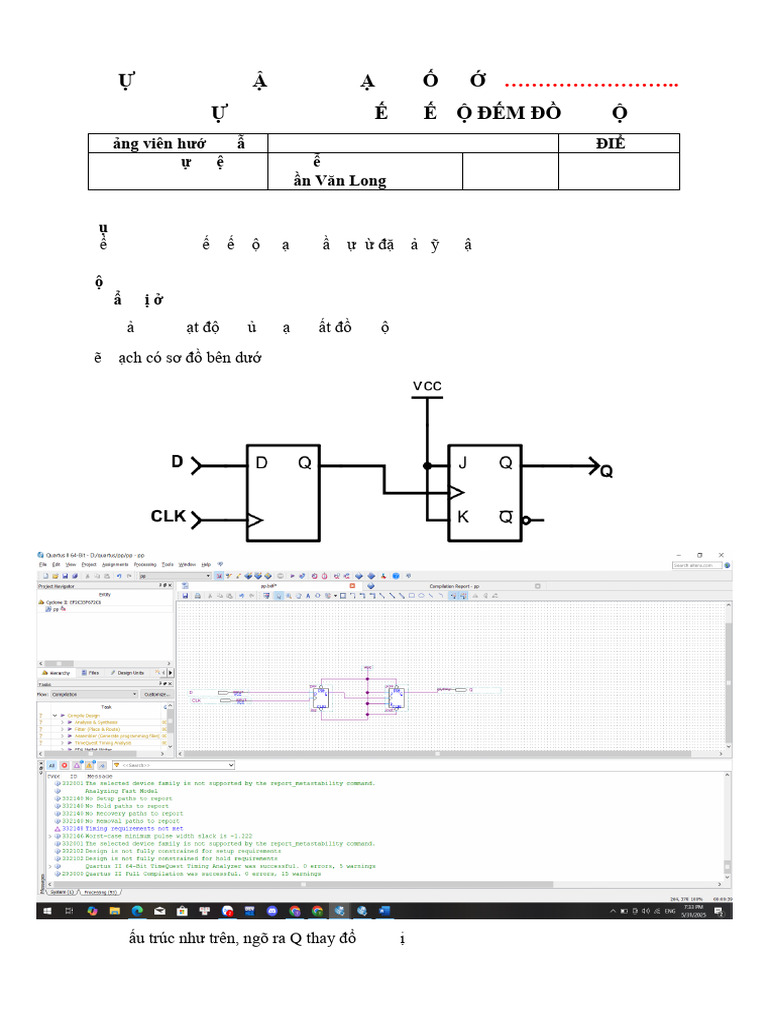The width and height of the screenshot is (768, 1024).
Task: Choose the Orthogonal Node tool
Action: (x=353, y=596)
